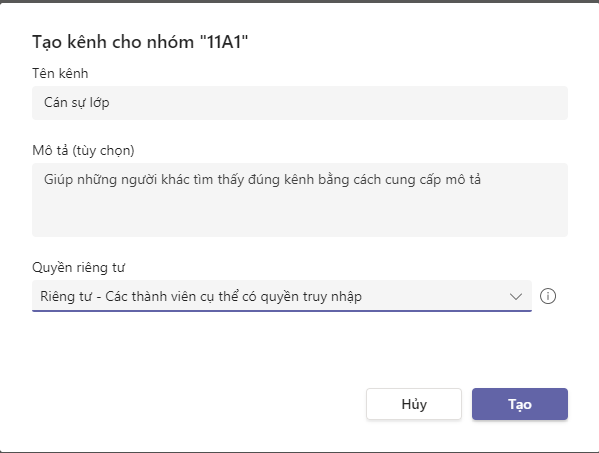The image size is (599, 453).
Task: Click the Quyền riêng tư label
Action: click(x=78, y=267)
